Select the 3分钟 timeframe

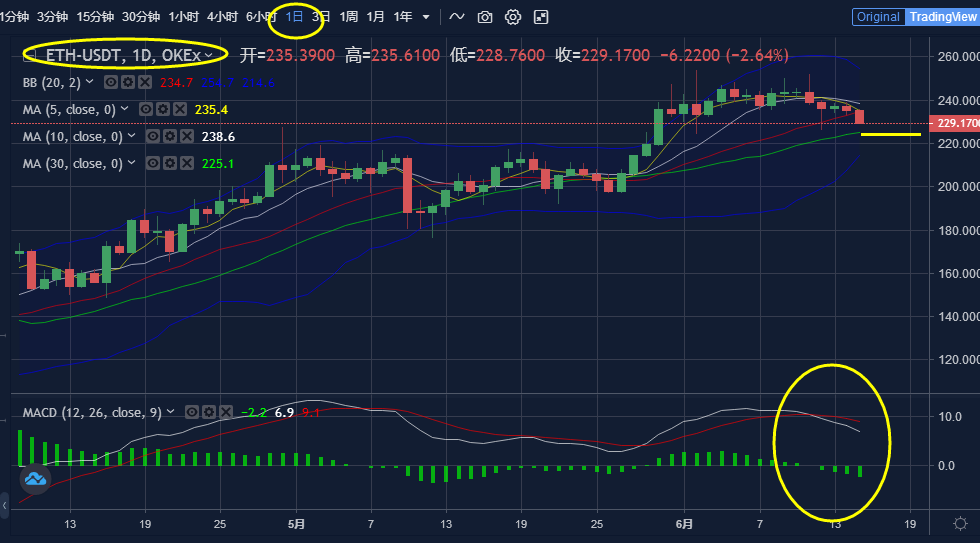(x=52, y=17)
